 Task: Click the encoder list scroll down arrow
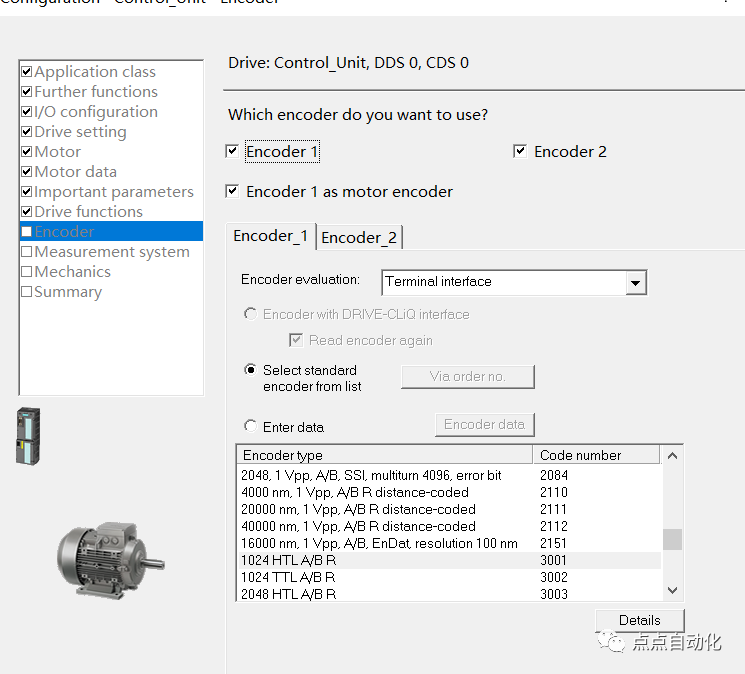(x=672, y=590)
